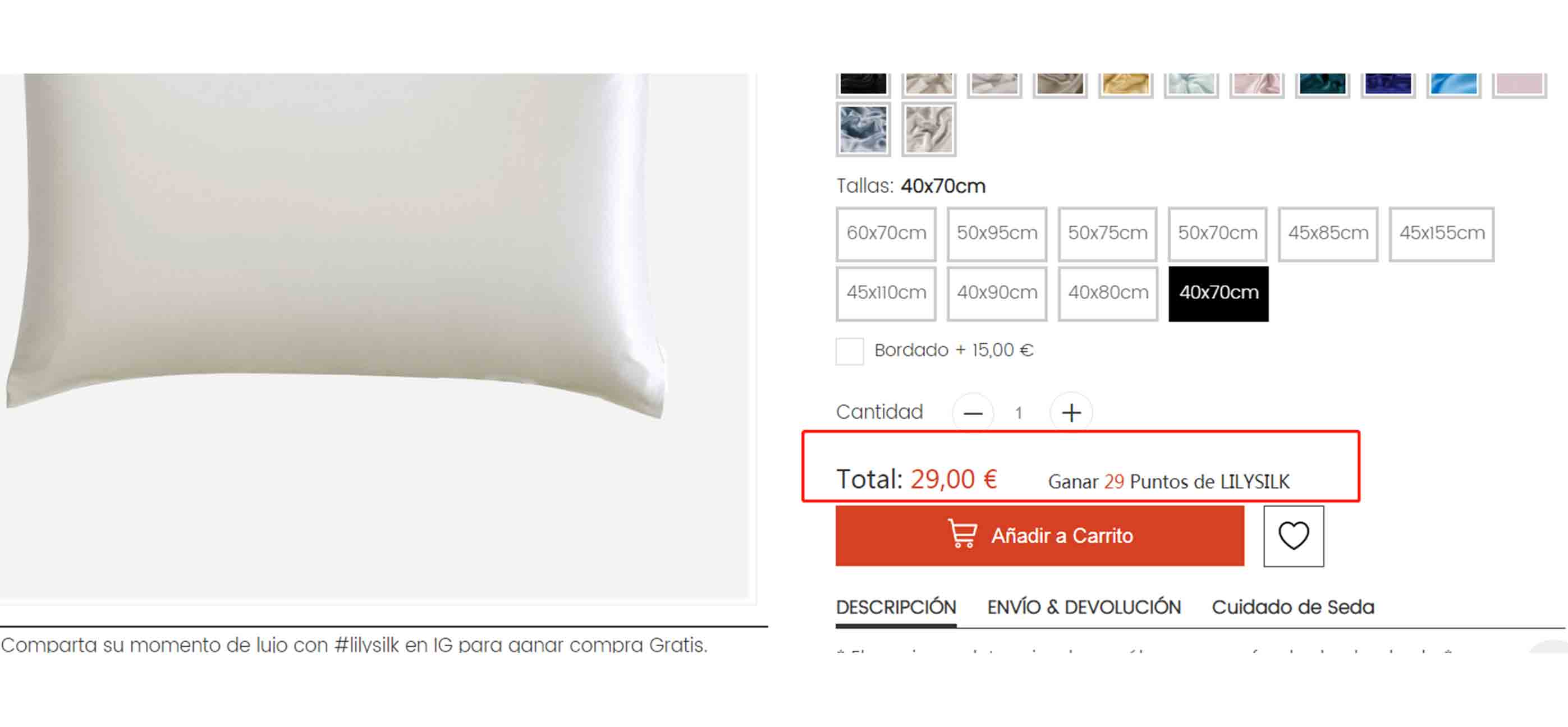The width and height of the screenshot is (1568, 727).
Task: Decrease quantity with minus button
Action: 973,413
